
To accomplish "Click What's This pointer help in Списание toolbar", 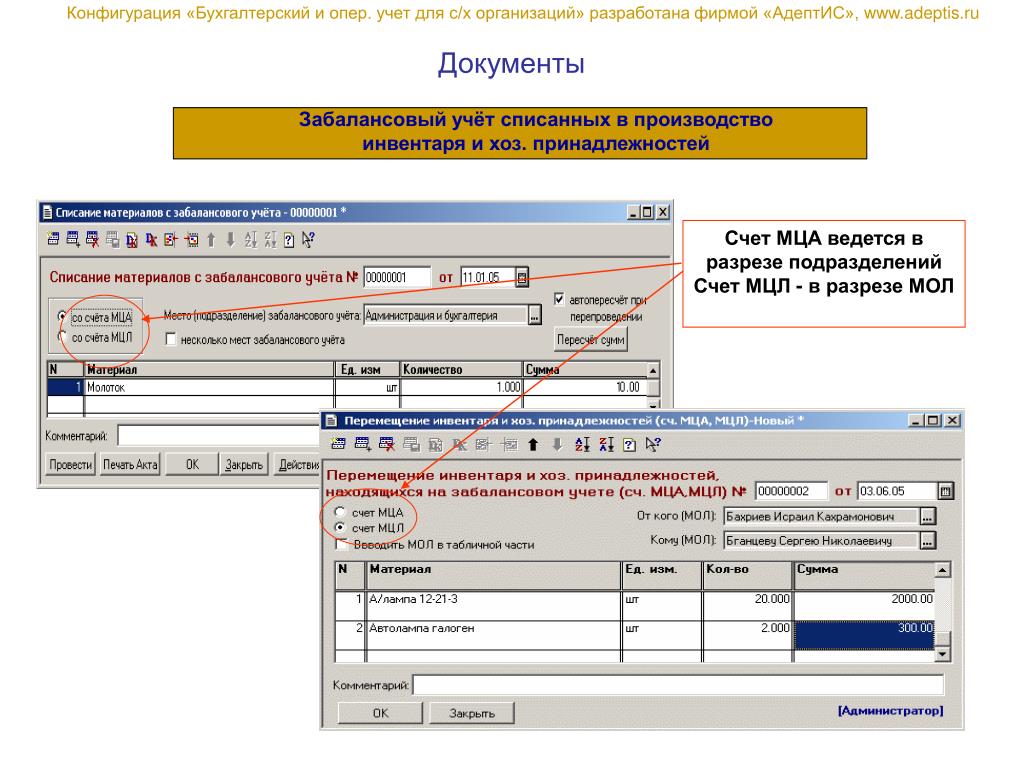I will click(x=308, y=240).
